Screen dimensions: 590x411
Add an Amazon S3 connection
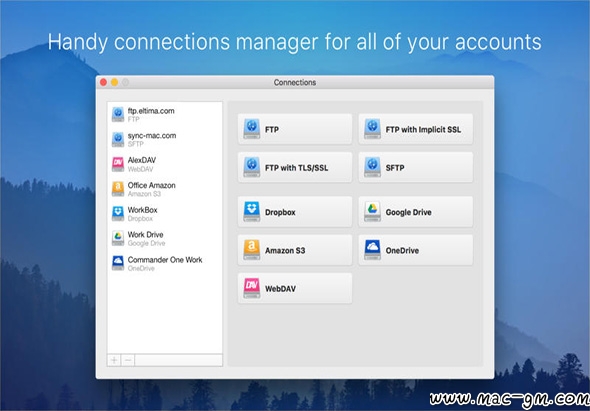tap(295, 250)
